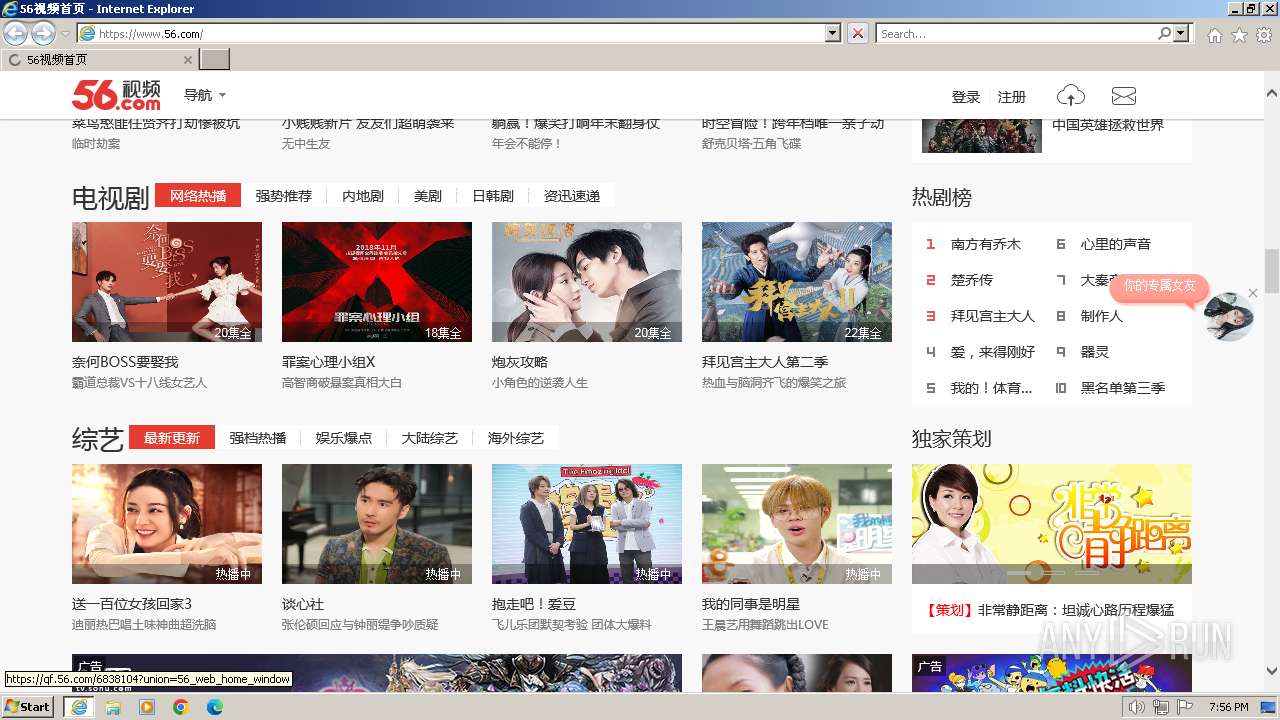Screen dimensions: 1280x720
Task: Open 奈何BOSS要娶我 thumbnail
Action: pos(167,282)
